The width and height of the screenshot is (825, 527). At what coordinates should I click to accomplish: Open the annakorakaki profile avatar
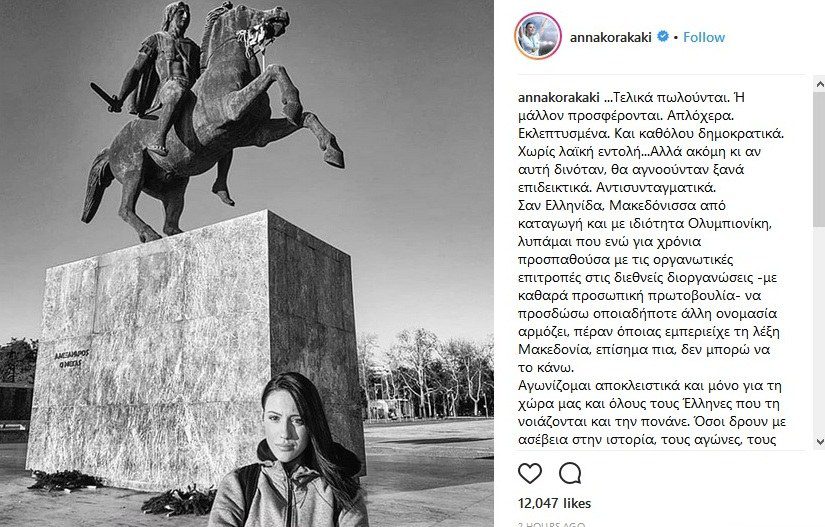(538, 37)
